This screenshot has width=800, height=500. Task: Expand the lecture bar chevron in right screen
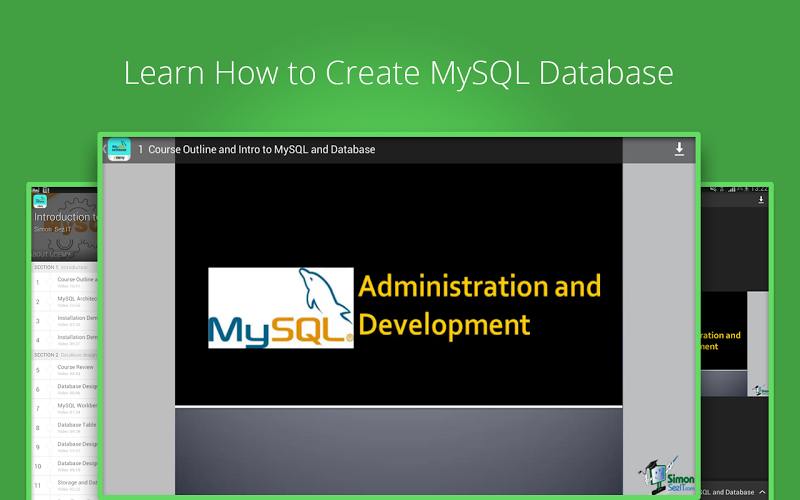[762, 492]
